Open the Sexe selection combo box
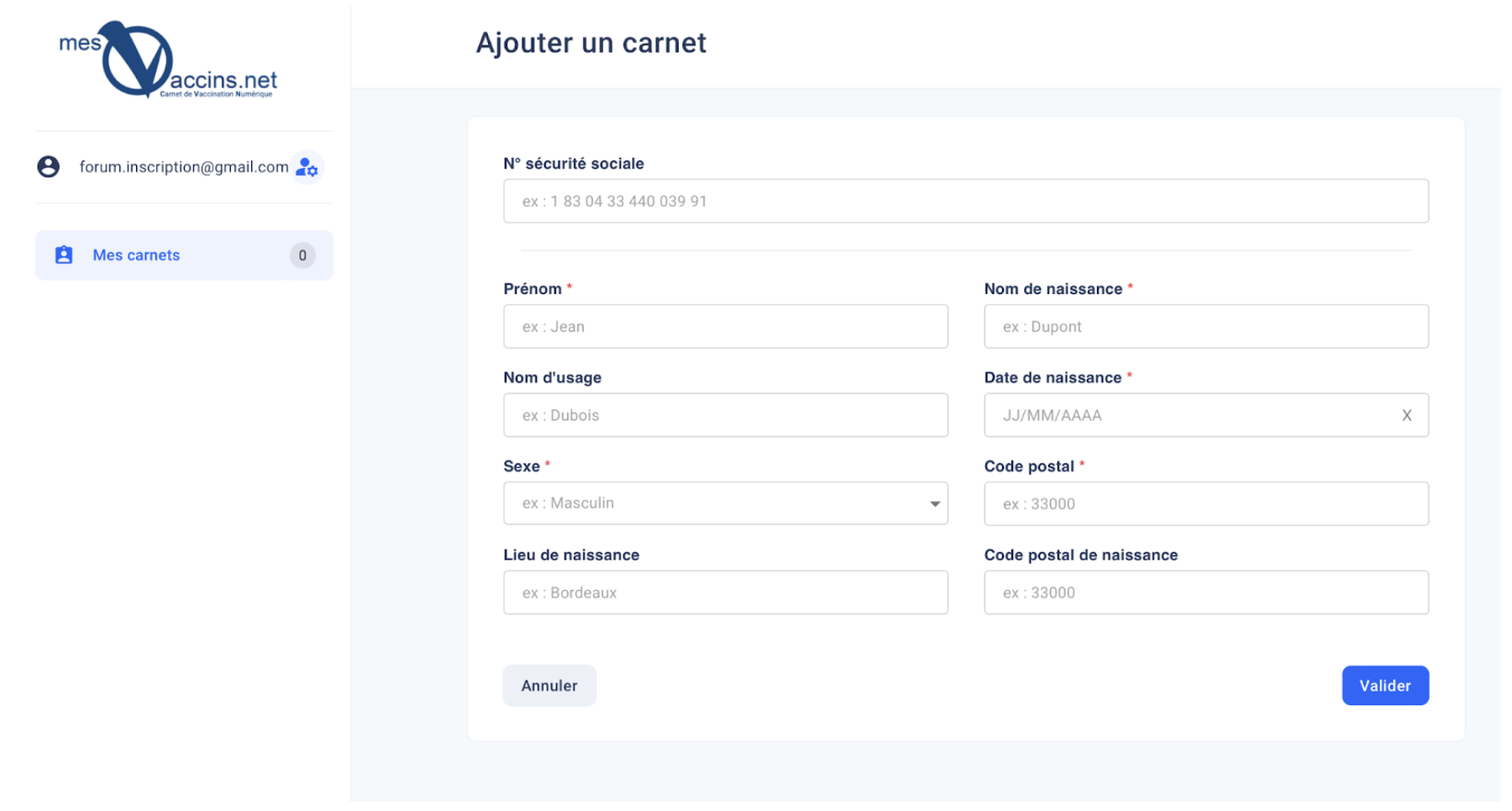 click(726, 504)
